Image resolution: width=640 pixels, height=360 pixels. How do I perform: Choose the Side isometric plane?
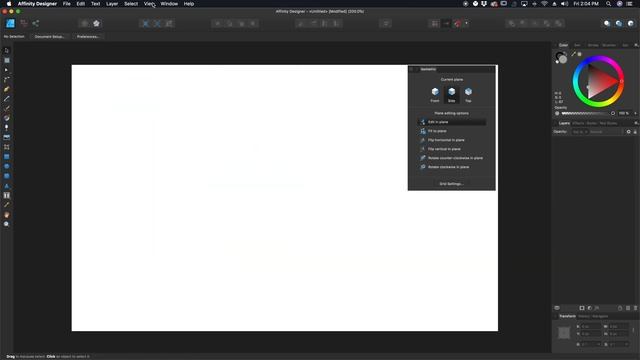(x=451, y=94)
